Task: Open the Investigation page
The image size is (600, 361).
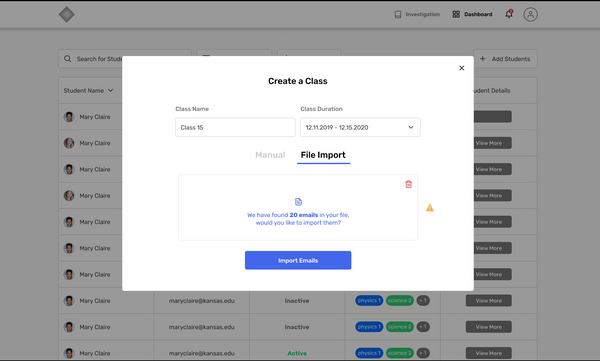Action: 417,15
